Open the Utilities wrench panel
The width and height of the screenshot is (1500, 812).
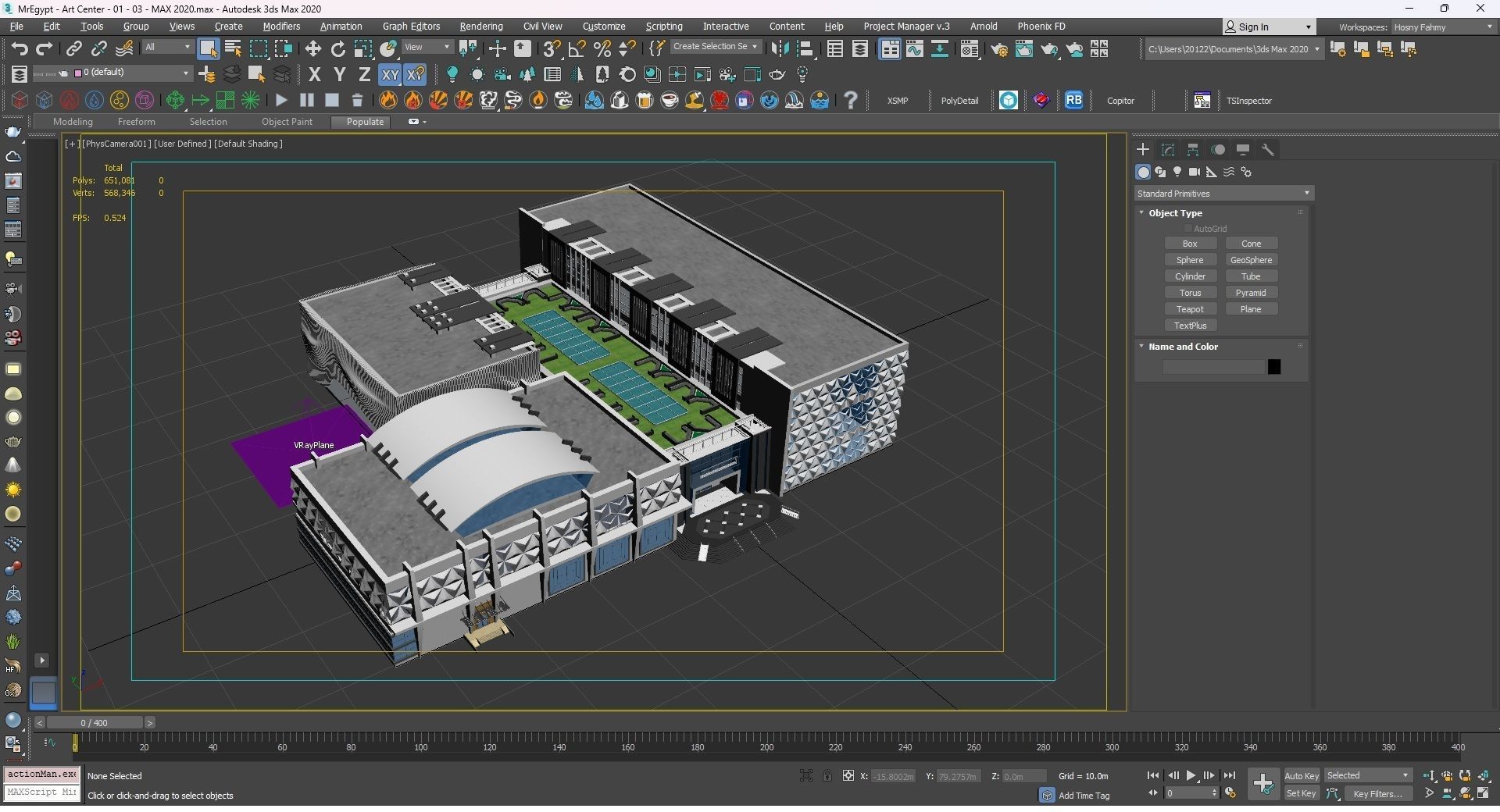point(1268,150)
